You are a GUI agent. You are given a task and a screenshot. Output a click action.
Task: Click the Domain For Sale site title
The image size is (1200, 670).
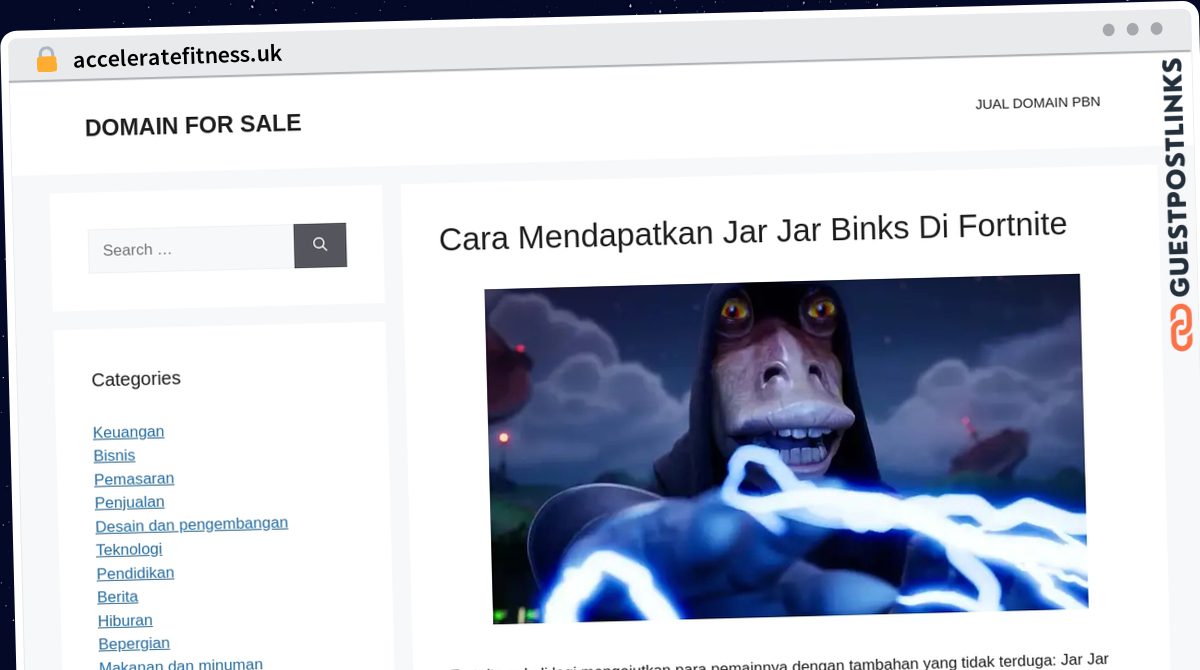click(193, 125)
